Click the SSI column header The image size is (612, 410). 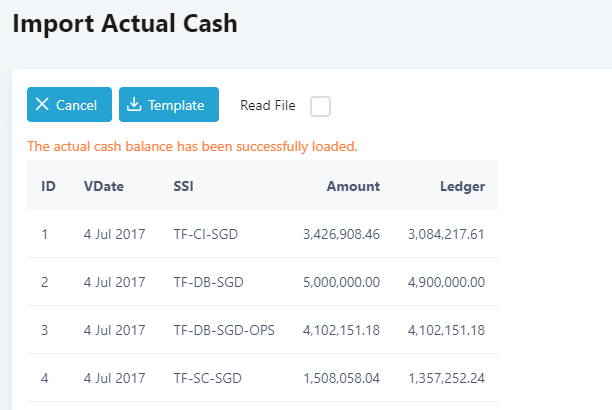click(184, 186)
